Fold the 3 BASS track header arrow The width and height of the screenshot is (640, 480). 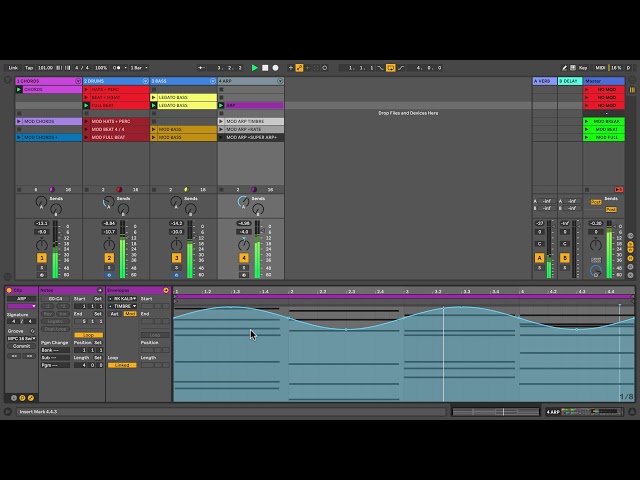(x=213, y=81)
